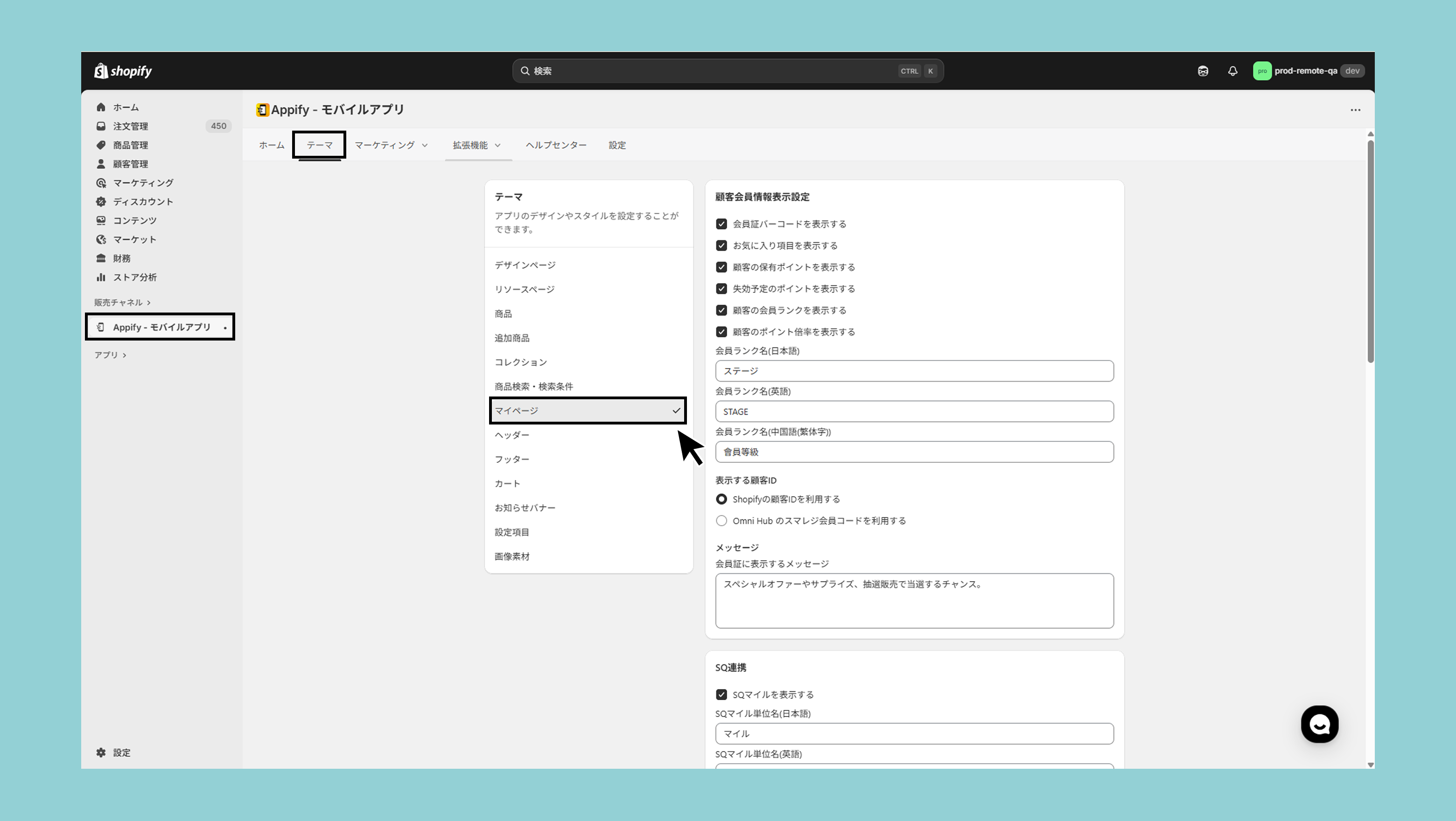This screenshot has width=1456, height=821.
Task: Click the ディスカウント discount badge icon
Action: point(101,201)
